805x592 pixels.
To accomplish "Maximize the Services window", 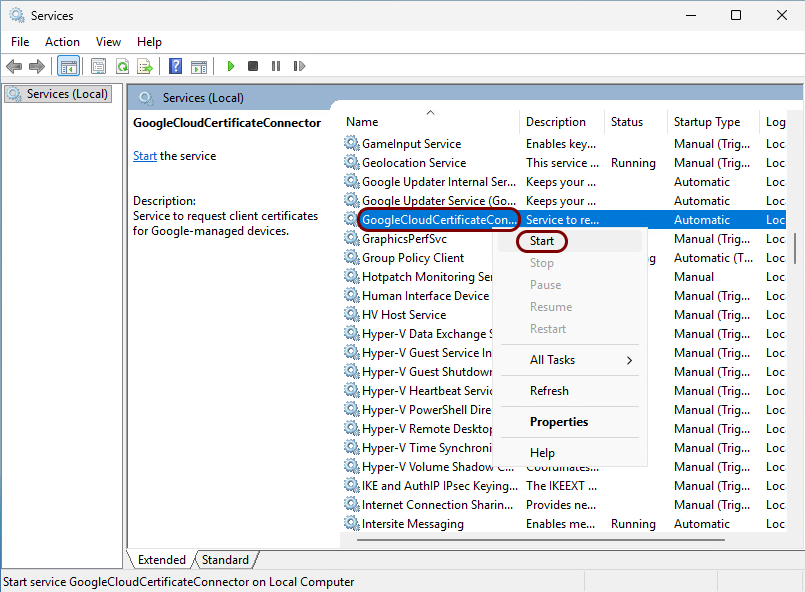I will pos(736,15).
